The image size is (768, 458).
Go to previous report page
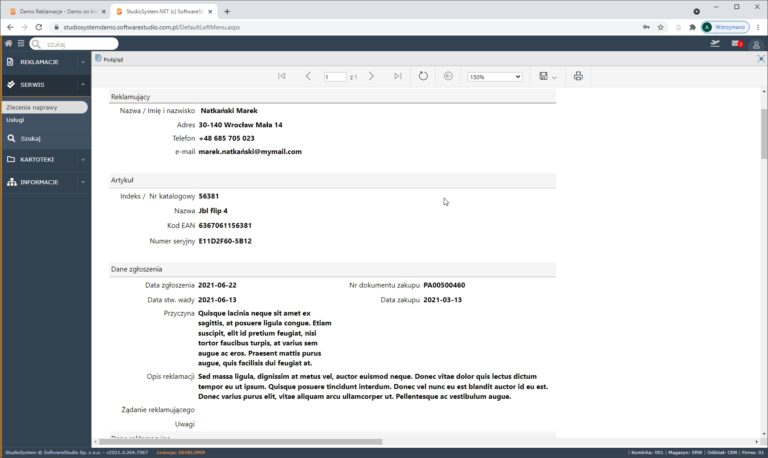pyautogui.click(x=308, y=76)
